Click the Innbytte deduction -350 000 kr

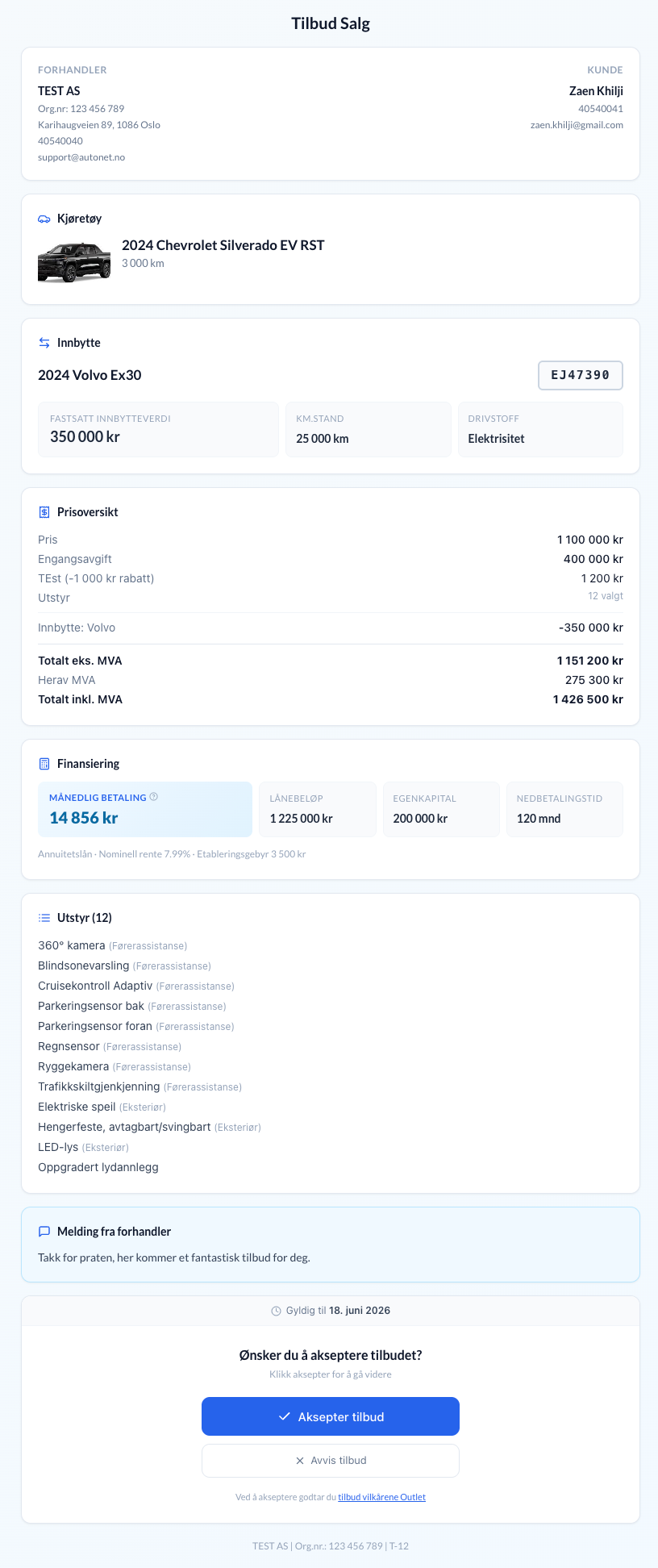(x=591, y=628)
